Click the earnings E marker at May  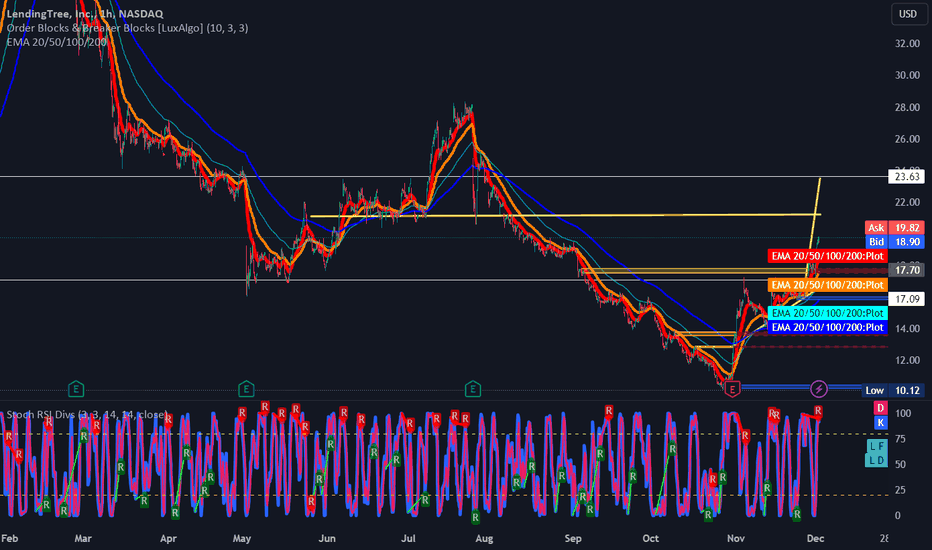tap(246, 389)
